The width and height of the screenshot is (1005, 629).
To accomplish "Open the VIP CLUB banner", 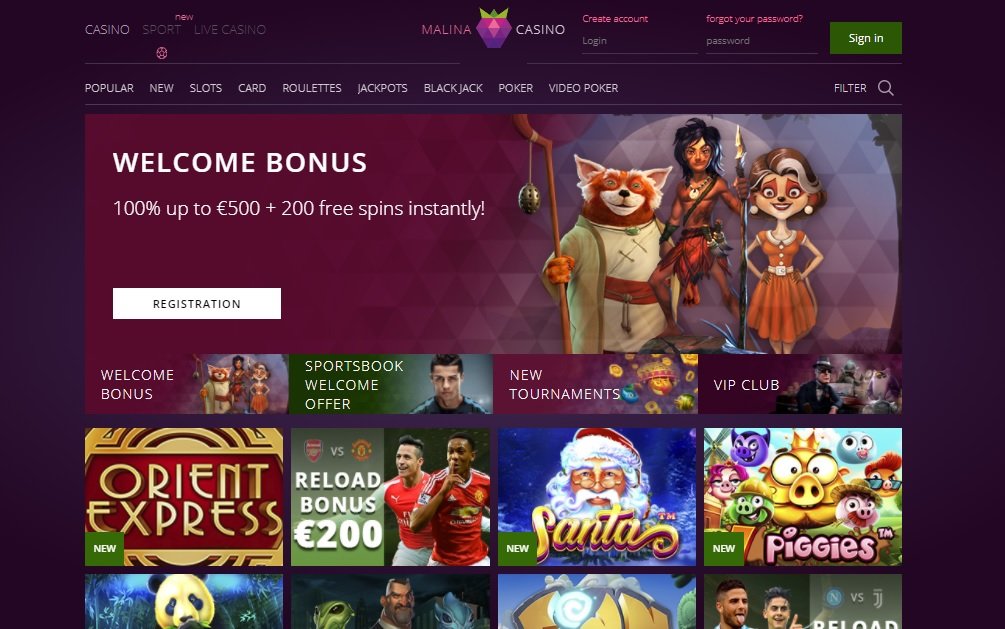I will point(800,384).
